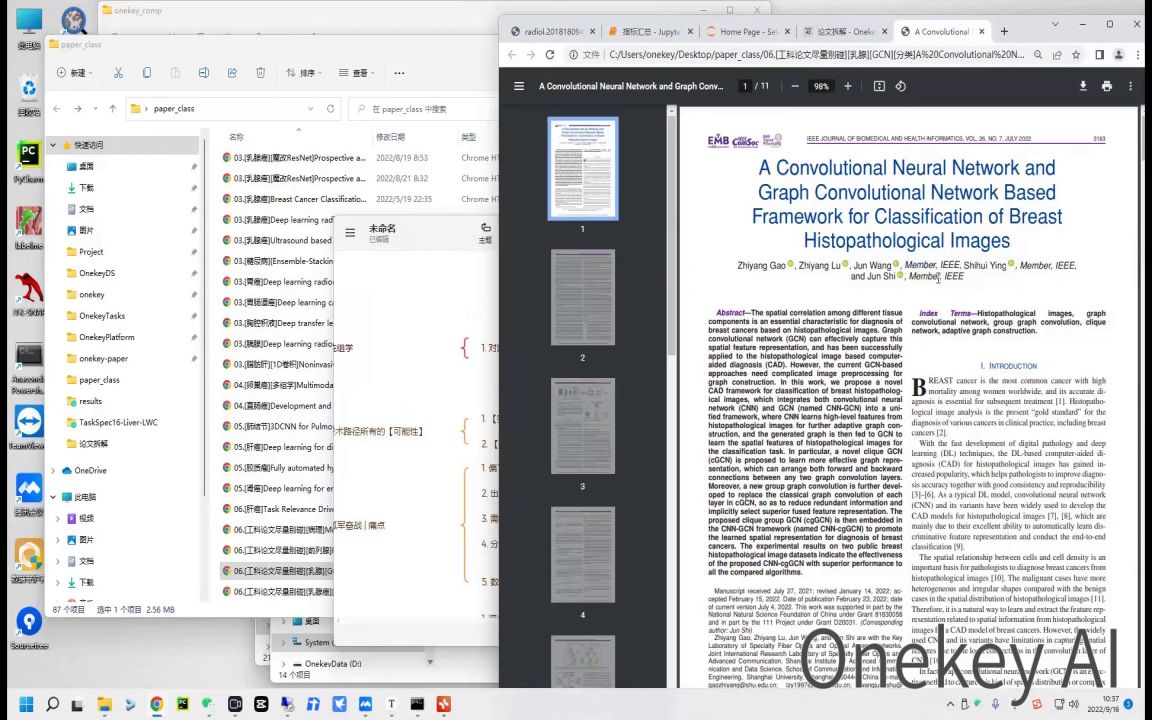Click the Delete icon in File Explorer toolbar
The width and height of the screenshot is (1152, 720).
coord(260,73)
